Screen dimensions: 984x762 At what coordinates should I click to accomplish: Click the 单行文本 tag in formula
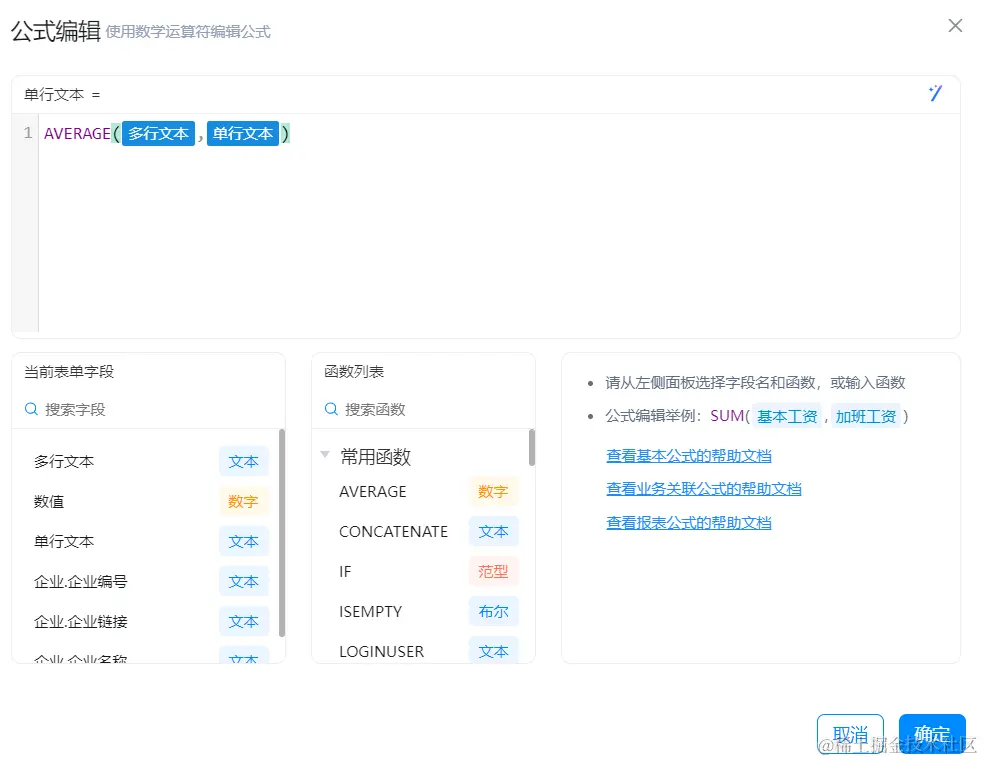(x=243, y=134)
